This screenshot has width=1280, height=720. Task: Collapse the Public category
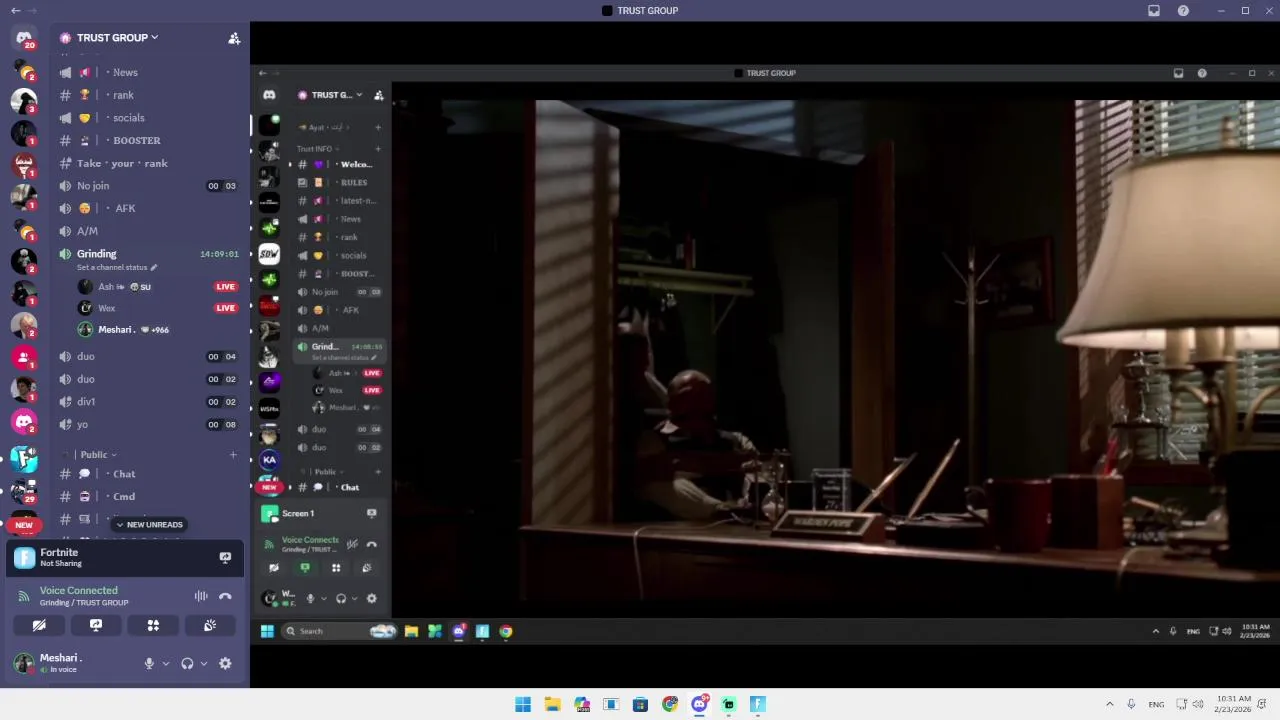(97, 455)
